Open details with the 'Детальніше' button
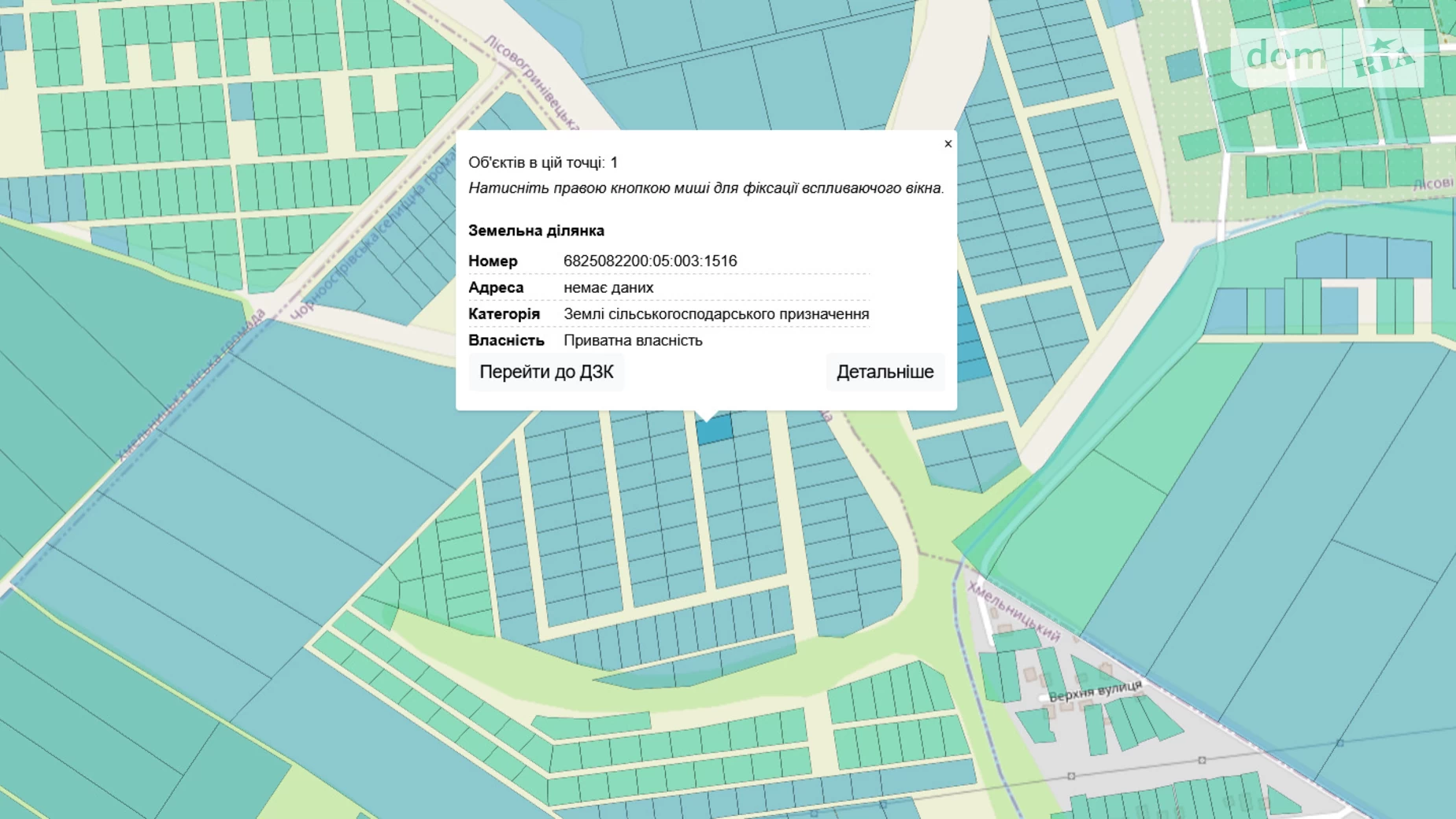 pyautogui.click(x=885, y=372)
